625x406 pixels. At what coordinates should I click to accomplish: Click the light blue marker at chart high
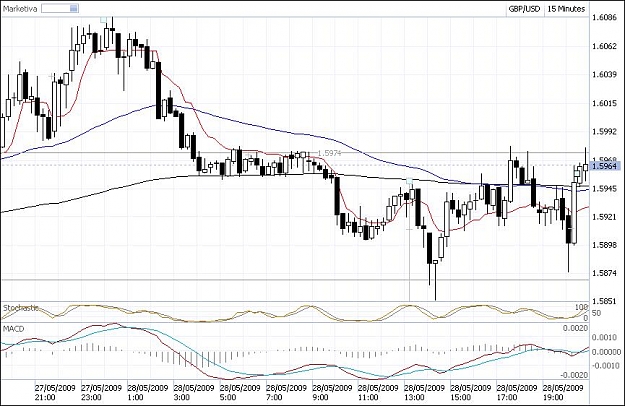pyautogui.click(x=104, y=19)
